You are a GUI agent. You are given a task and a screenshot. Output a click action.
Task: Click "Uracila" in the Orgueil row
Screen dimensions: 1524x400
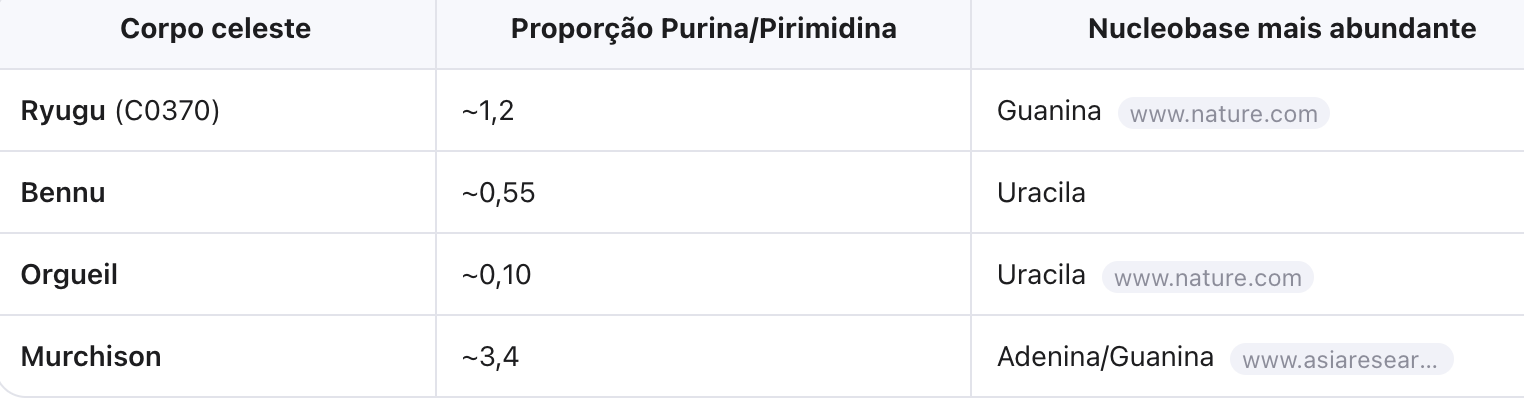(x=1041, y=275)
